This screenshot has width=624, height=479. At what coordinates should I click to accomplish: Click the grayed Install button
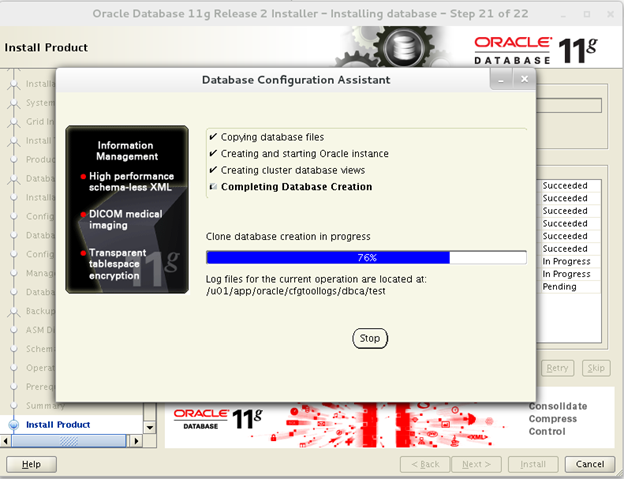[533, 464]
